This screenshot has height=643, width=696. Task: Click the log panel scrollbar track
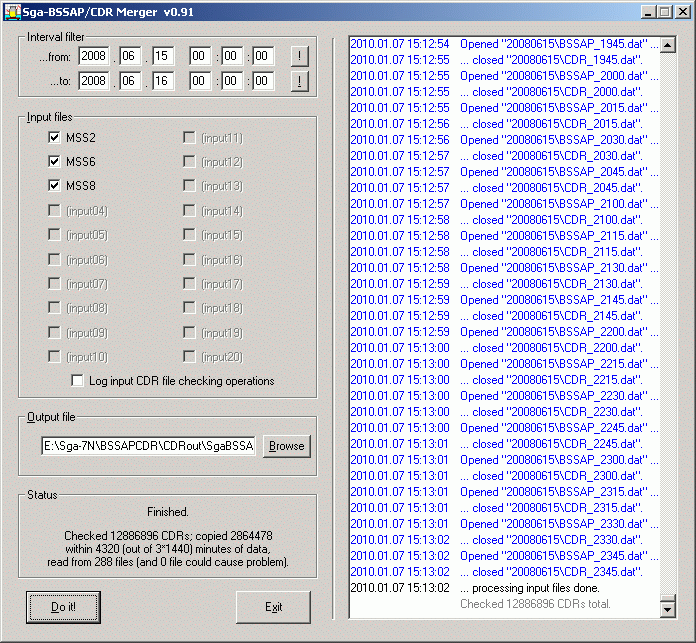click(x=668, y=324)
